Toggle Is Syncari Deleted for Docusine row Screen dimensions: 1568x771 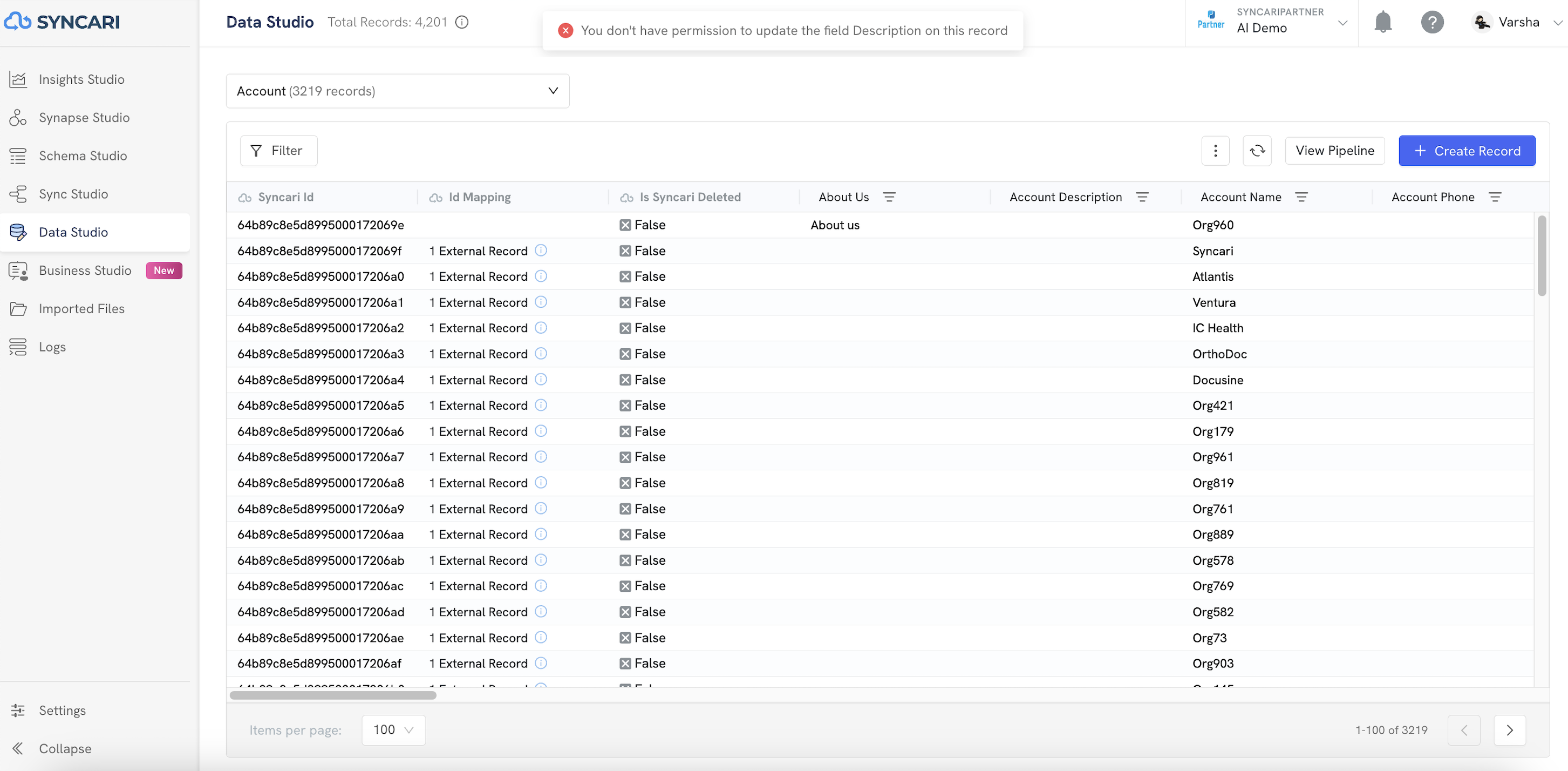click(x=625, y=380)
